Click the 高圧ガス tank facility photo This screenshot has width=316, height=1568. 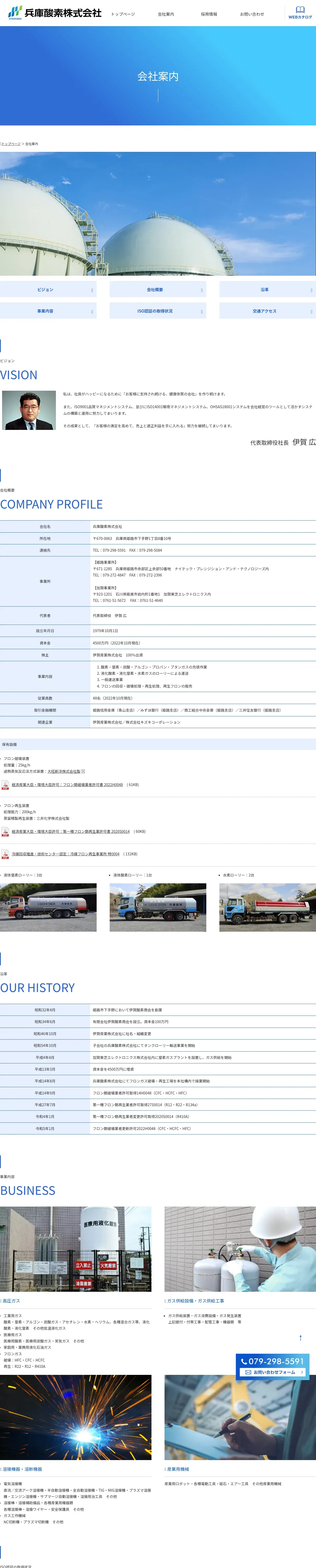(75, 1249)
